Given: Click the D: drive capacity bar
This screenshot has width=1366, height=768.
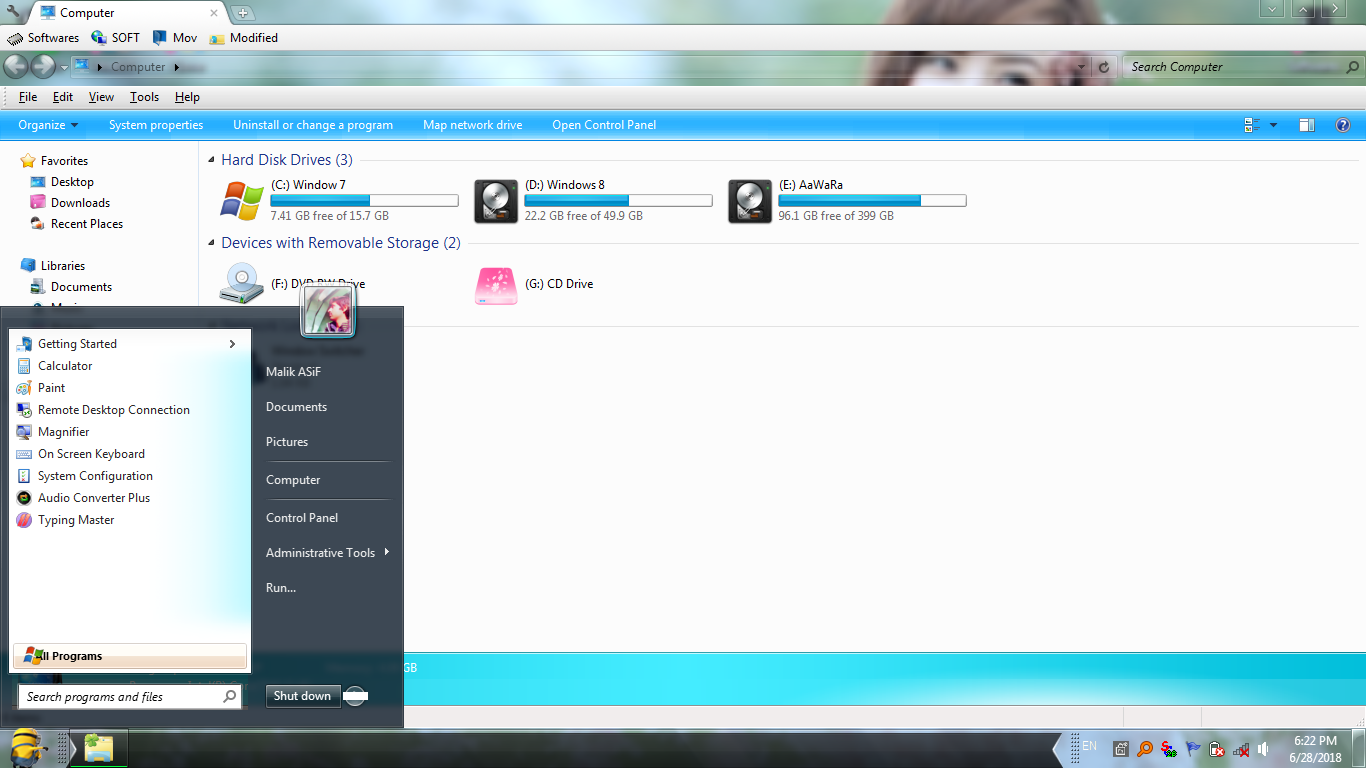Looking at the screenshot, I should pyautogui.click(x=618, y=201).
